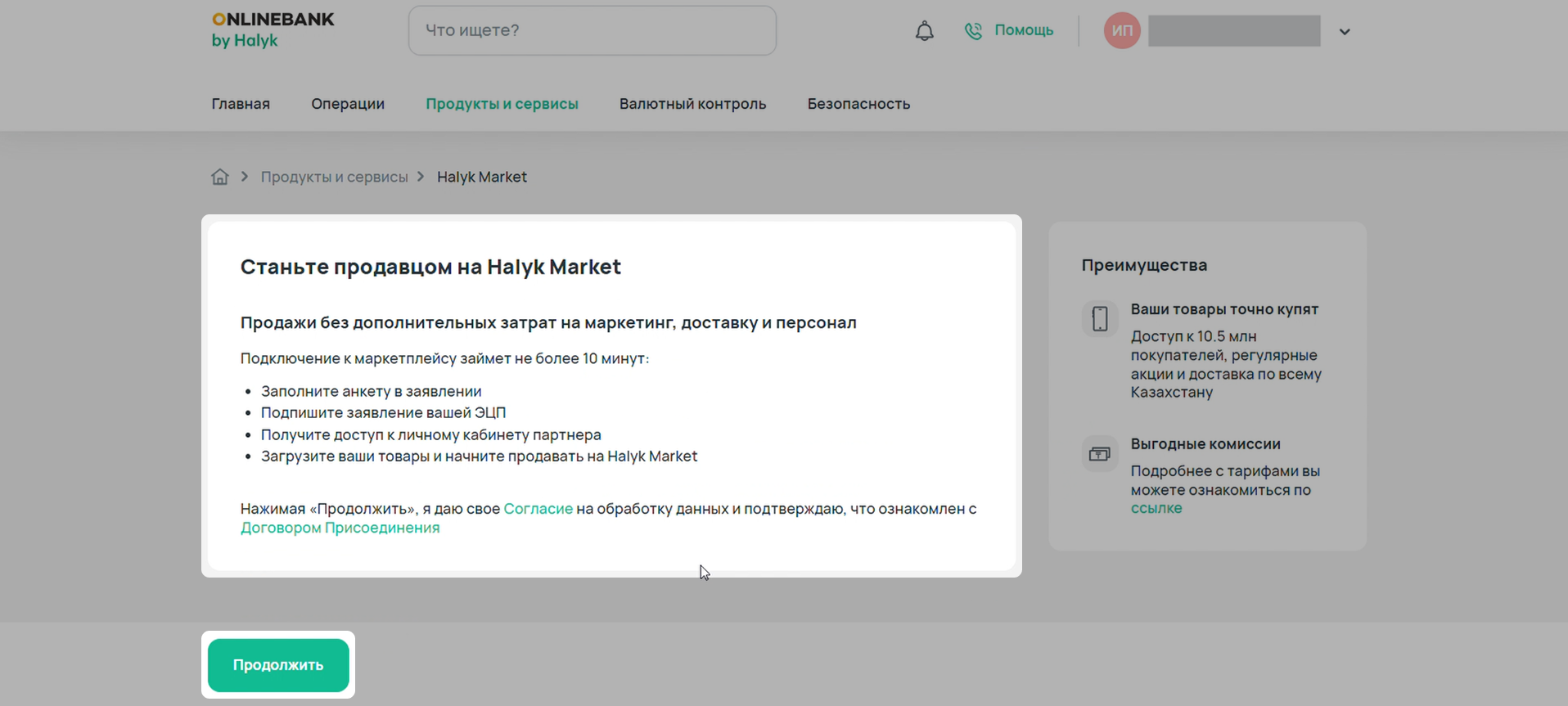The height and width of the screenshot is (706, 1568).
Task: Click the commissions card icon
Action: 1100,454
